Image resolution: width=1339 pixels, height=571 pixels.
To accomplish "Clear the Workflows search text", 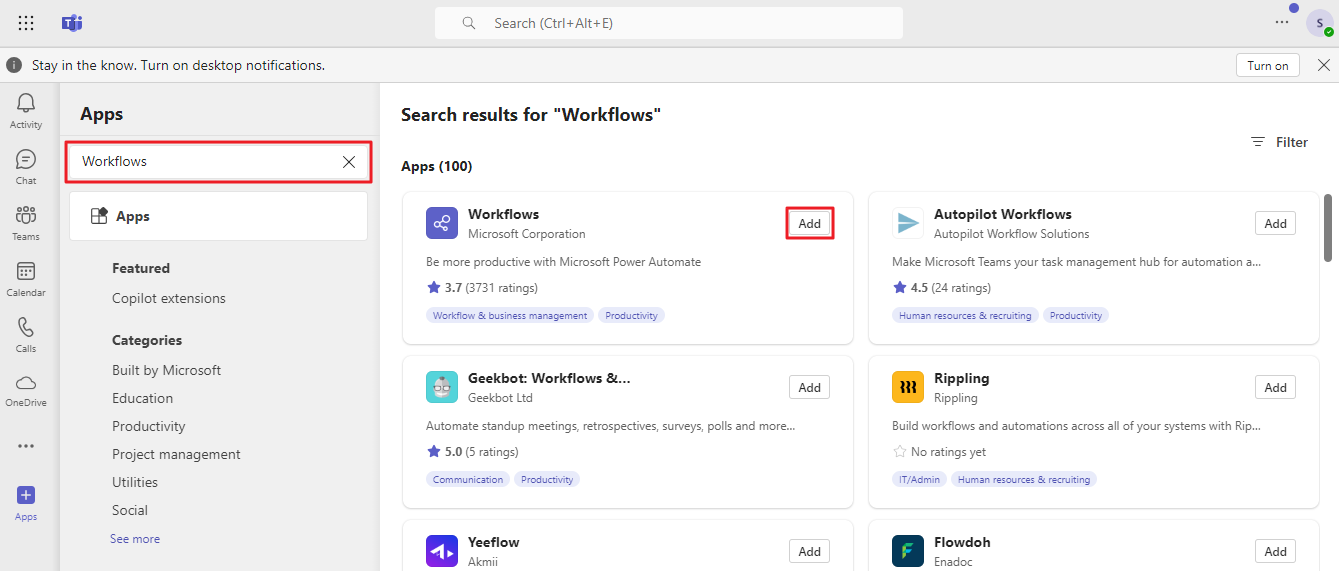I will [x=349, y=161].
